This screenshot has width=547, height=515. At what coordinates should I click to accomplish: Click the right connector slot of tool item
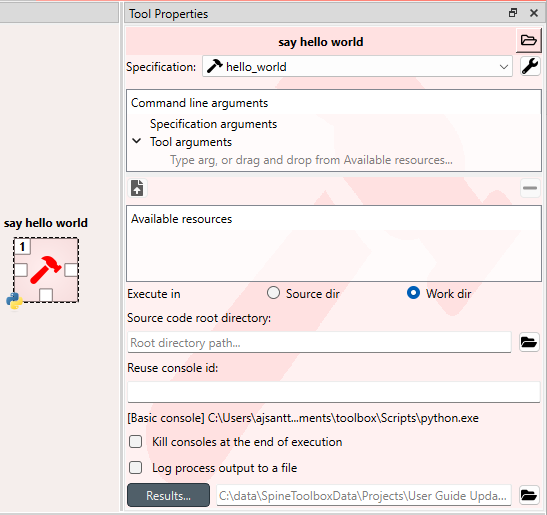tap(71, 270)
